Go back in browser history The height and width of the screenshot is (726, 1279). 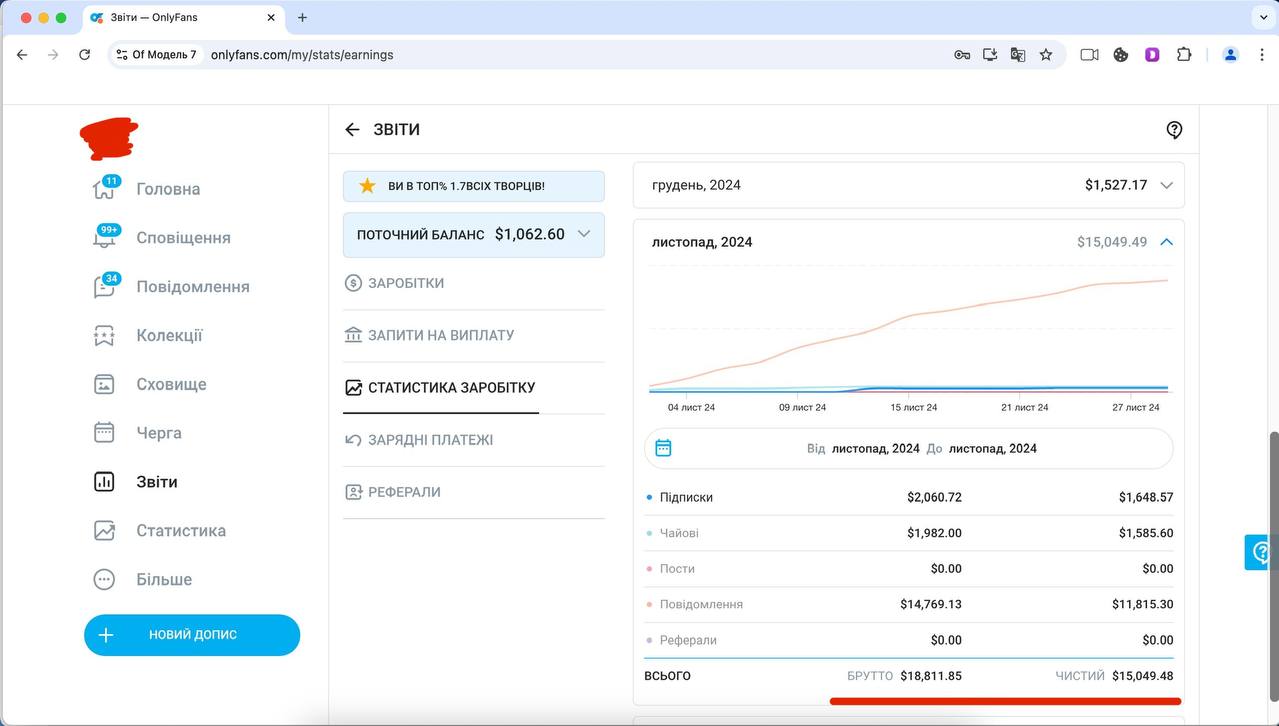point(22,55)
